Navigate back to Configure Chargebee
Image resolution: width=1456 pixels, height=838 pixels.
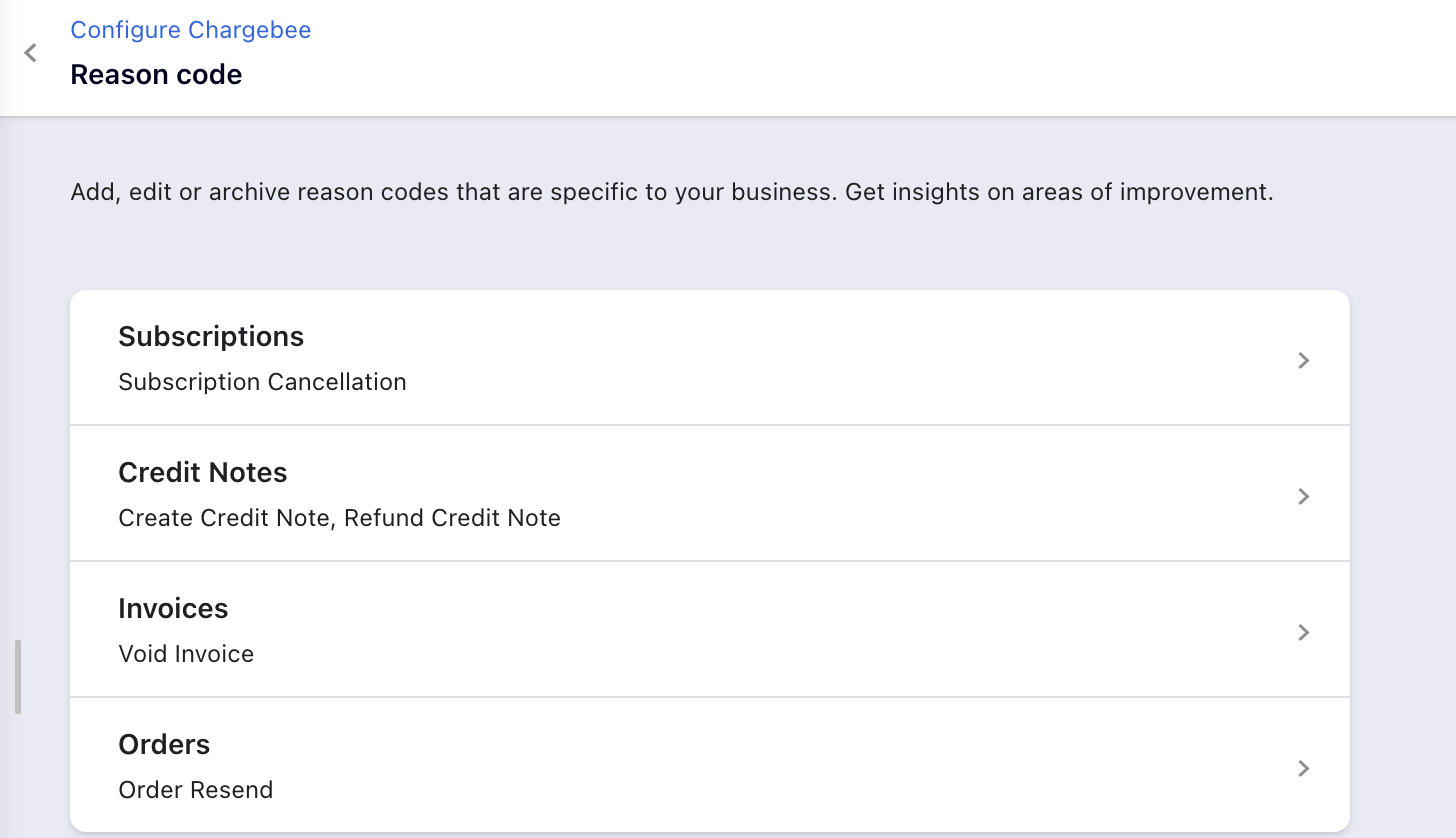(x=190, y=30)
